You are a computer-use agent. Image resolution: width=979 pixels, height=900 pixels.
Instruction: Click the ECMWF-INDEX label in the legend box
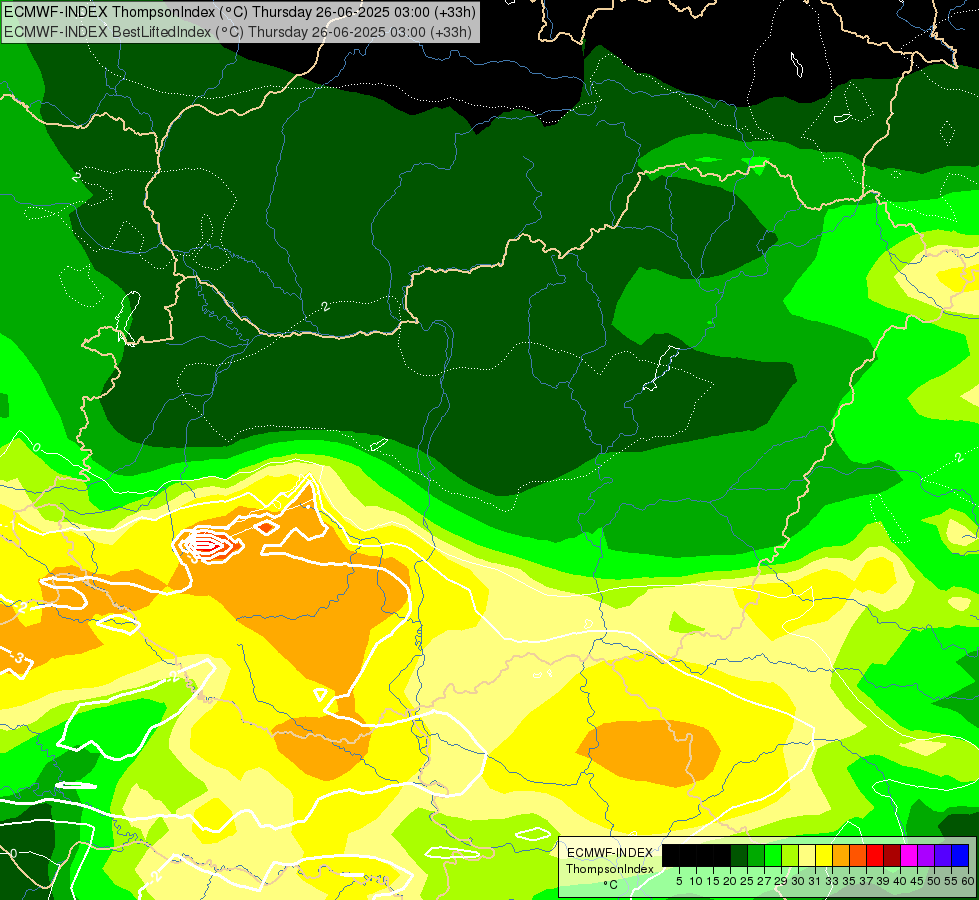pos(610,853)
